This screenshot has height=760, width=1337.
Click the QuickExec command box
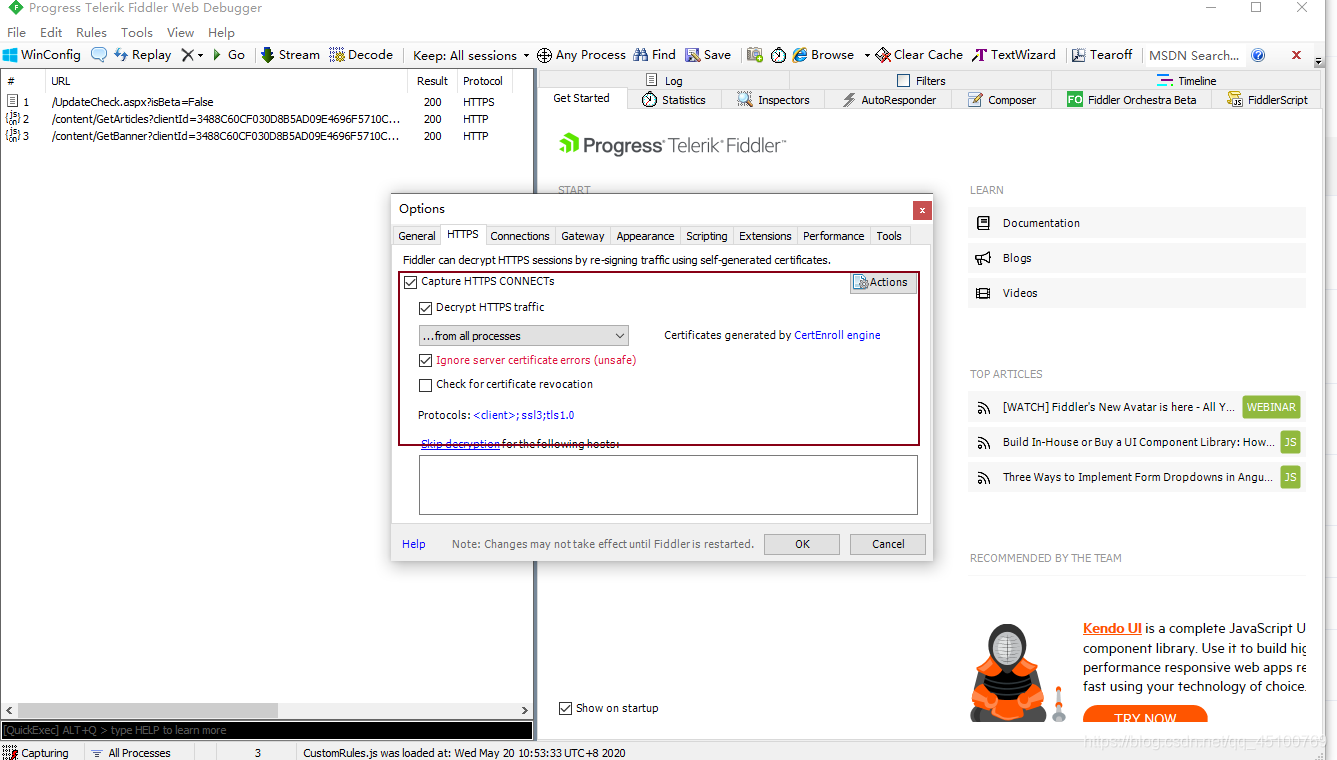pyautogui.click(x=267, y=730)
